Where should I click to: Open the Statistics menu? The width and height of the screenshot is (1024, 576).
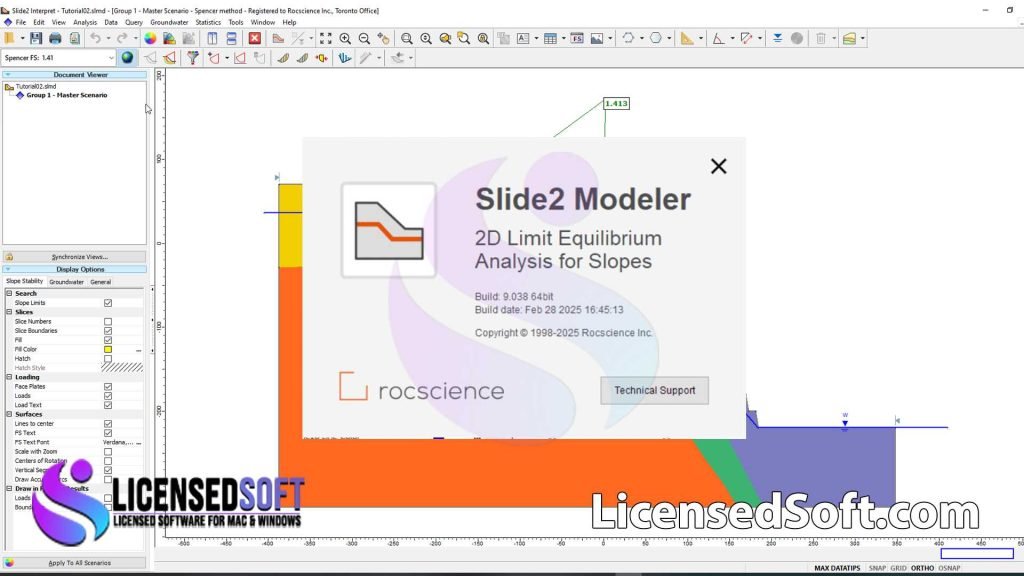(208, 22)
